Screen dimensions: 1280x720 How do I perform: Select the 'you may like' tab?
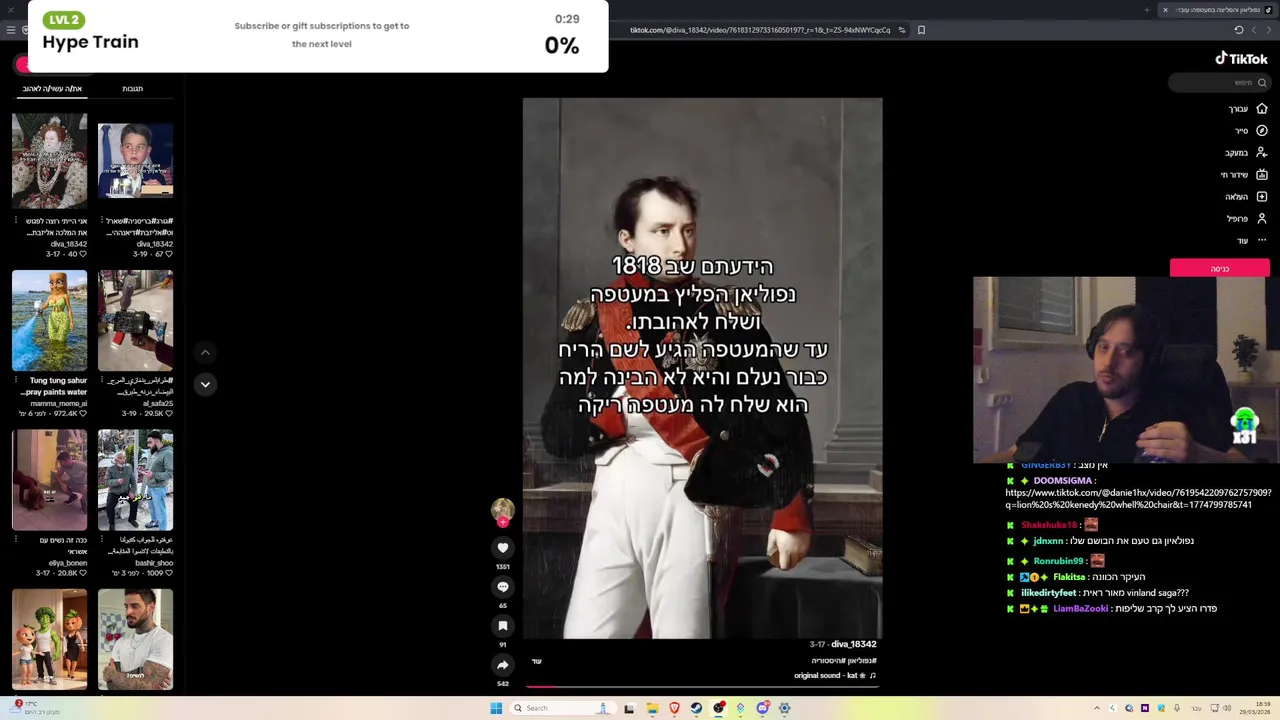coord(52,89)
